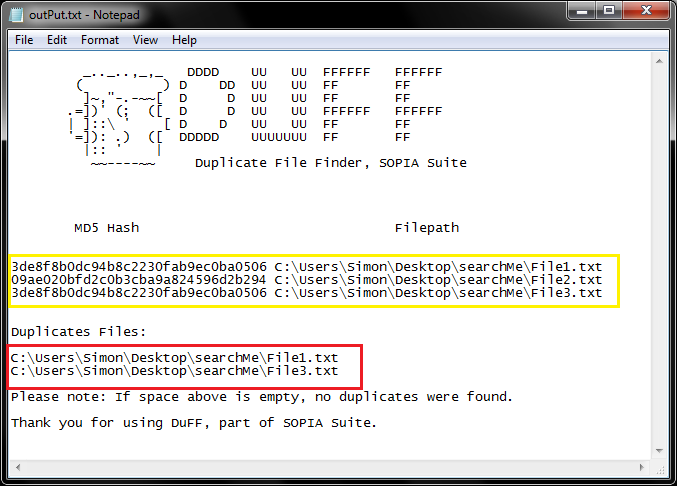Image resolution: width=677 pixels, height=486 pixels.
Task: Click the 'Duplicates Files:' line
Action: (79, 332)
